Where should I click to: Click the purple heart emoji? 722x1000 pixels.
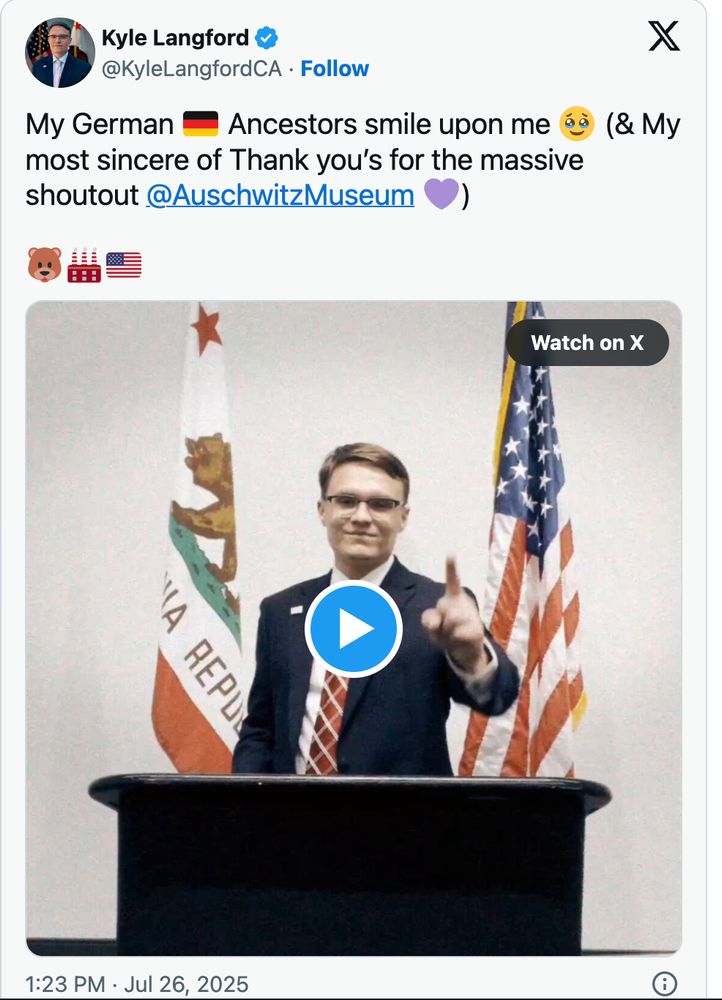coord(440,194)
